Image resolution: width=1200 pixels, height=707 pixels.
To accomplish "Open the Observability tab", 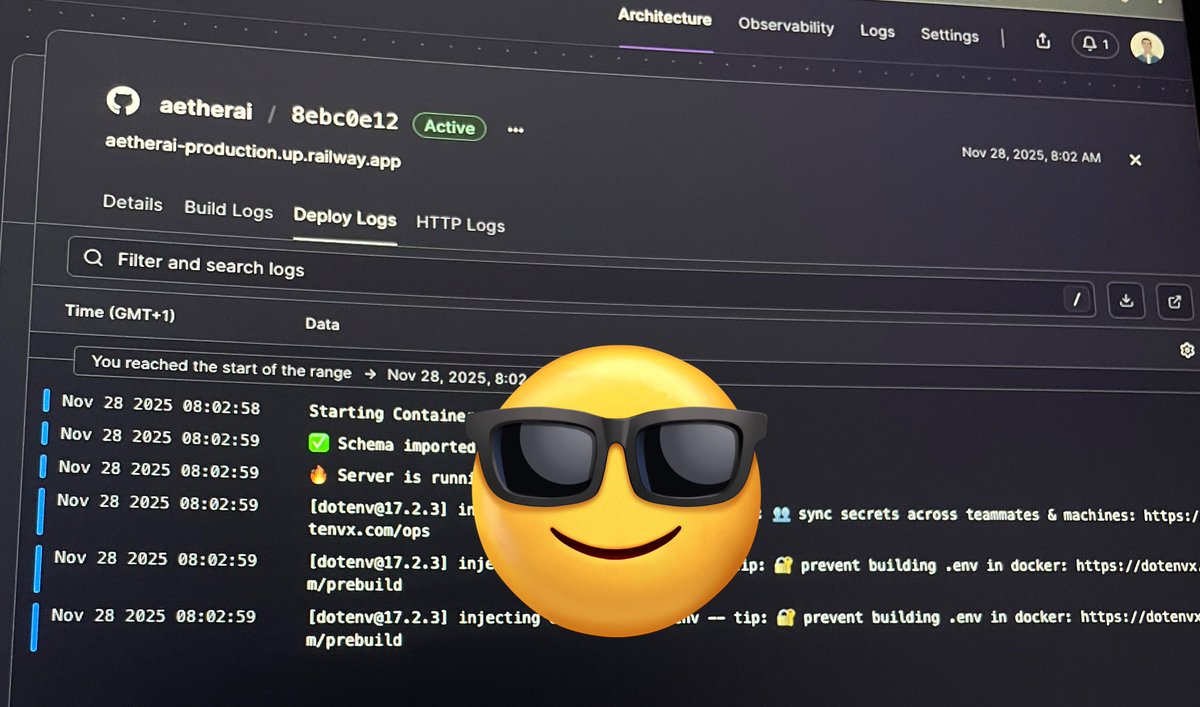I will pyautogui.click(x=786, y=26).
